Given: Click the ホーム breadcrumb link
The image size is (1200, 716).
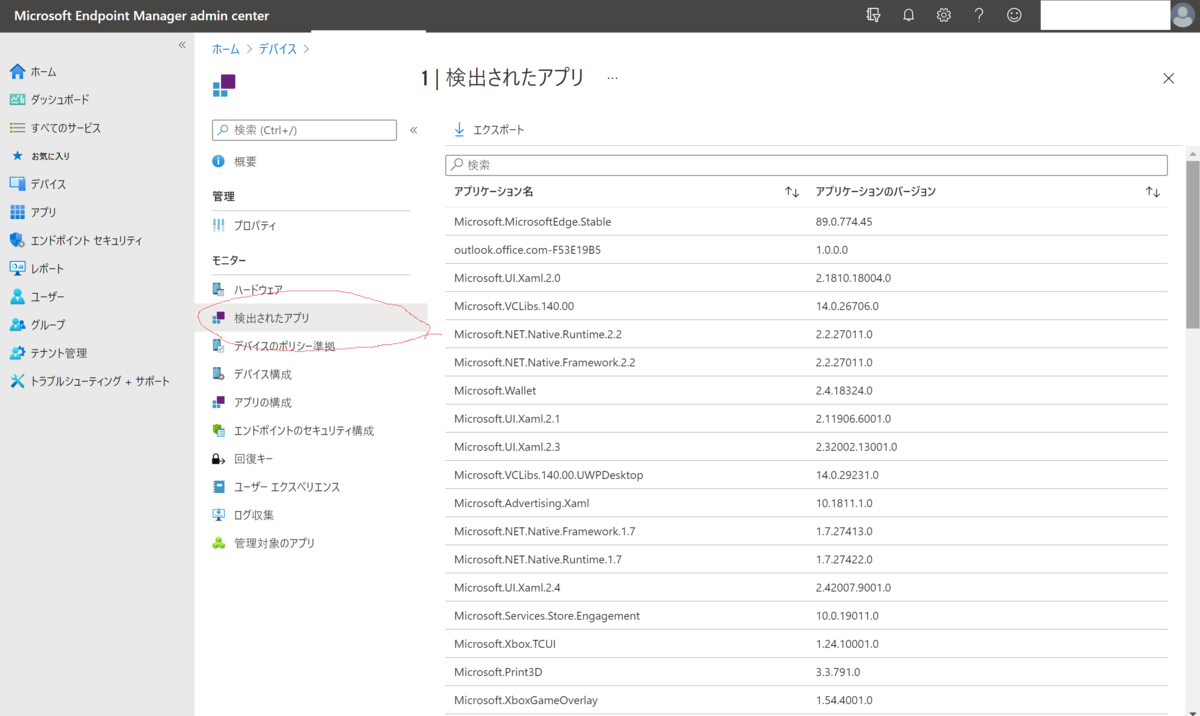Looking at the screenshot, I should (x=226, y=49).
